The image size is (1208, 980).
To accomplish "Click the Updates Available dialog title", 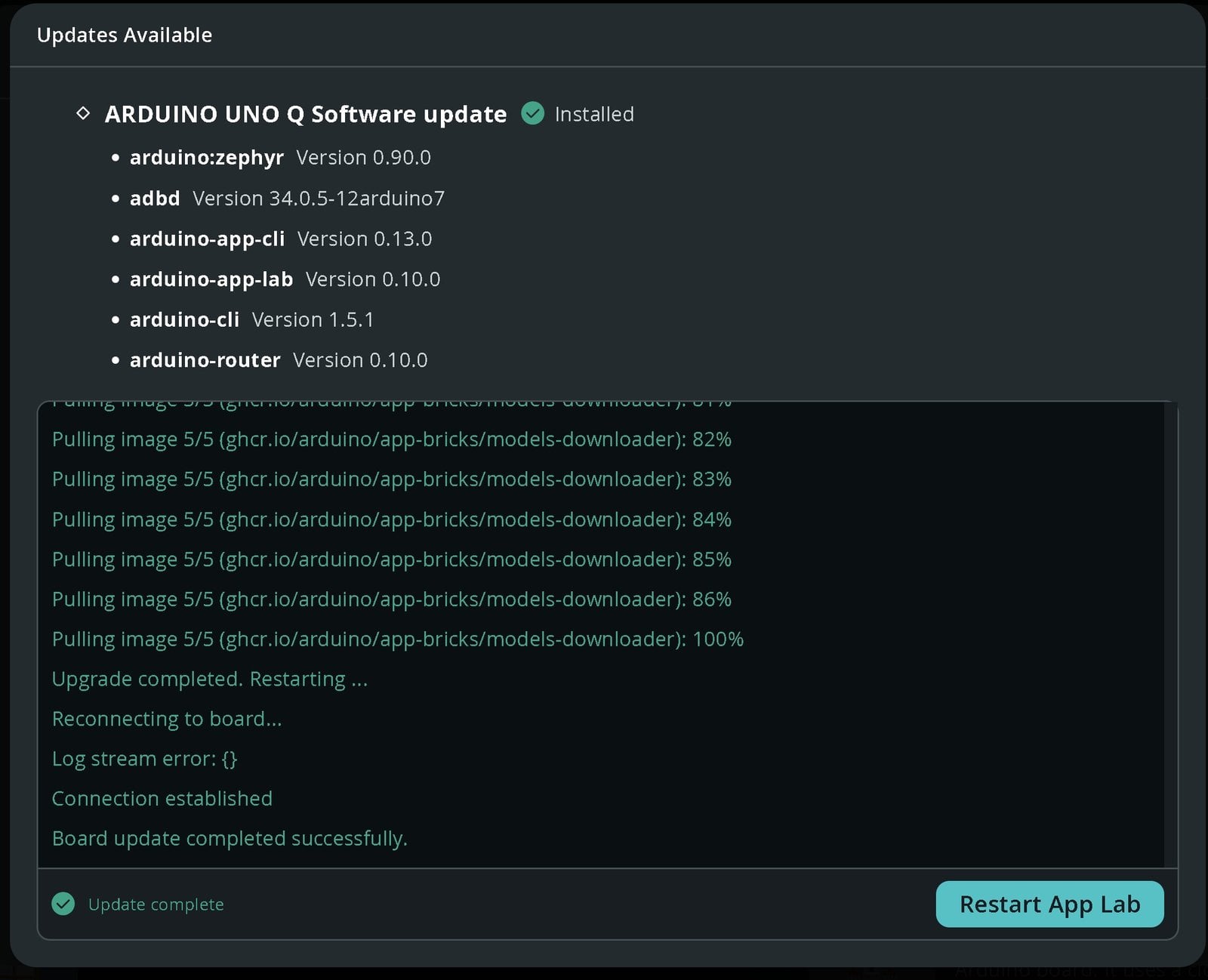I will (125, 35).
